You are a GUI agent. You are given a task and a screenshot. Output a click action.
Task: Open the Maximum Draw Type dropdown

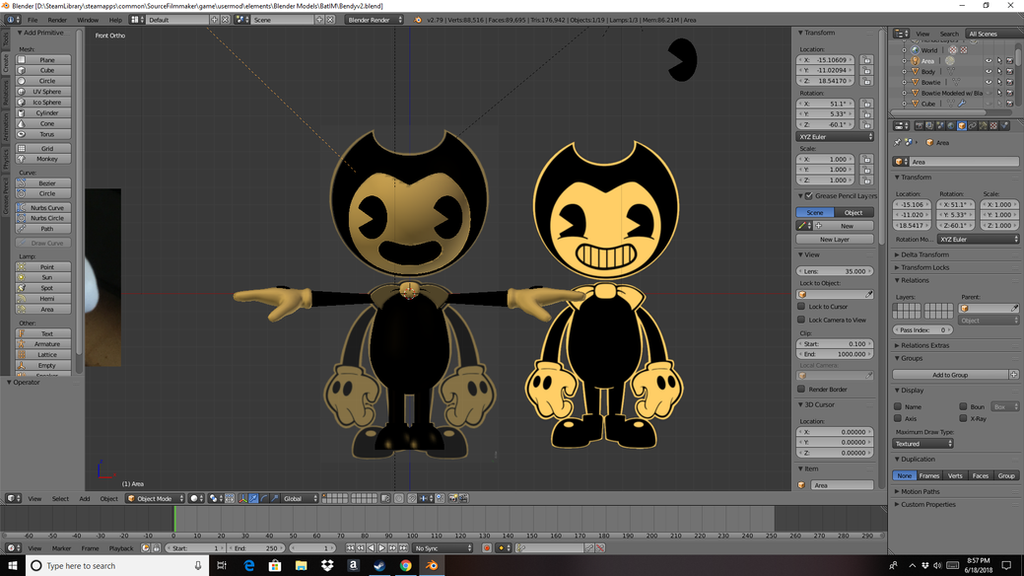tap(923, 443)
